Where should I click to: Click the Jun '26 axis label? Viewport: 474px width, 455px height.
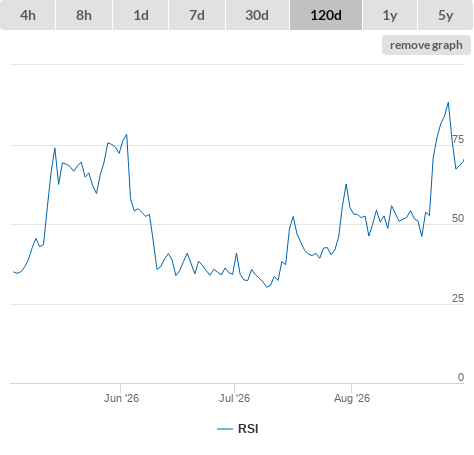click(121, 398)
